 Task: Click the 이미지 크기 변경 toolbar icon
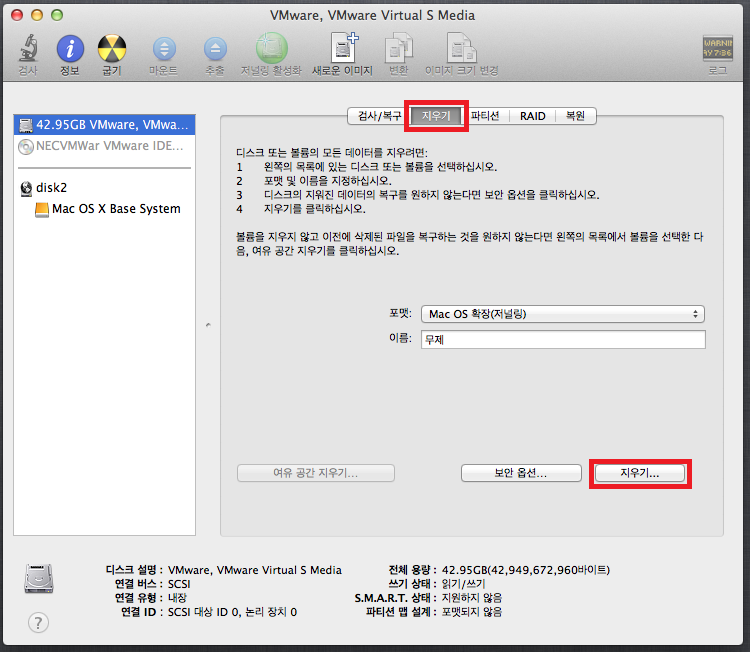pyautogui.click(x=462, y=48)
